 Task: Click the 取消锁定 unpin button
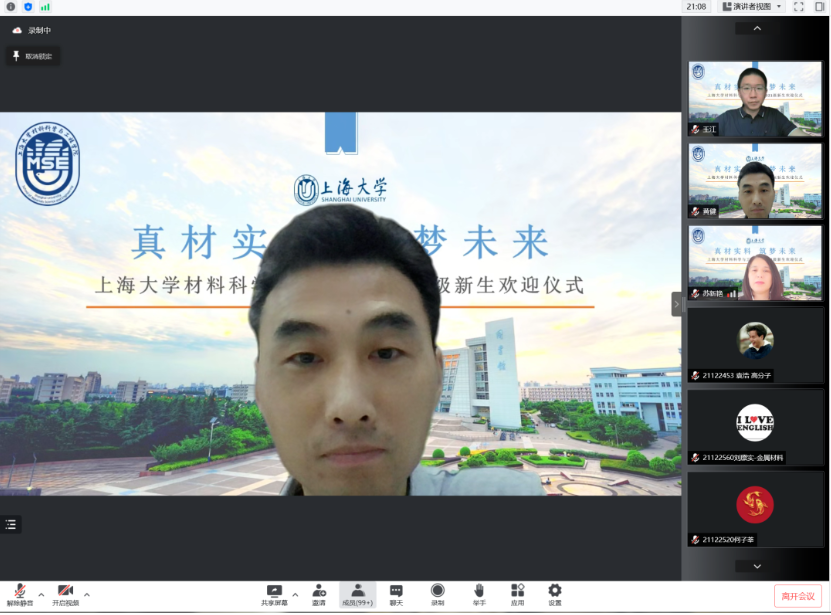[32, 56]
